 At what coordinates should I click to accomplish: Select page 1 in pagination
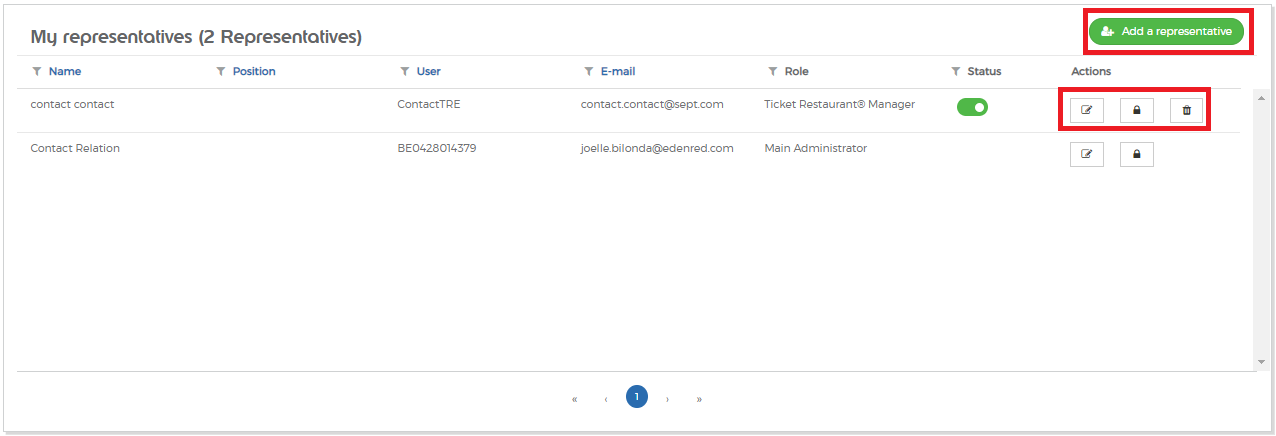(637, 397)
